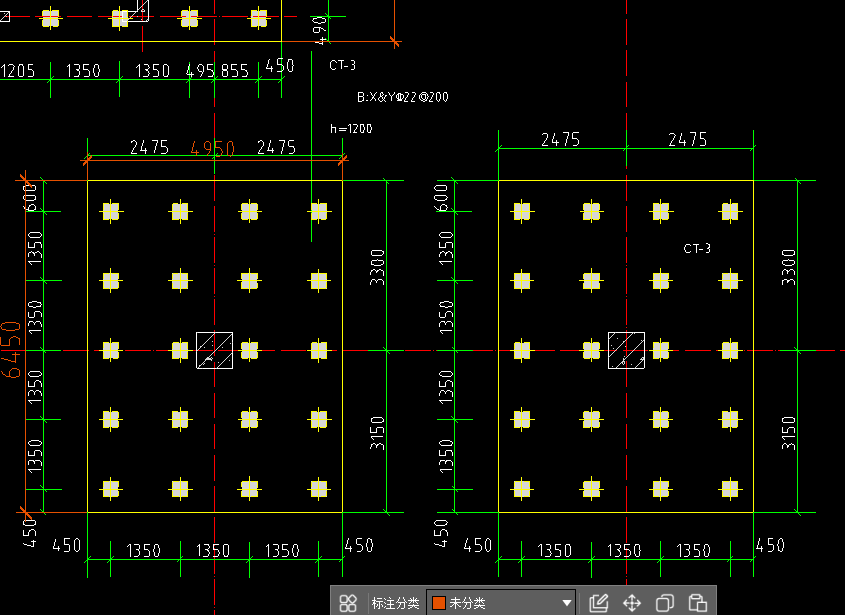
Task: Click the orange swatch beside 未分类
Action: (x=439, y=603)
